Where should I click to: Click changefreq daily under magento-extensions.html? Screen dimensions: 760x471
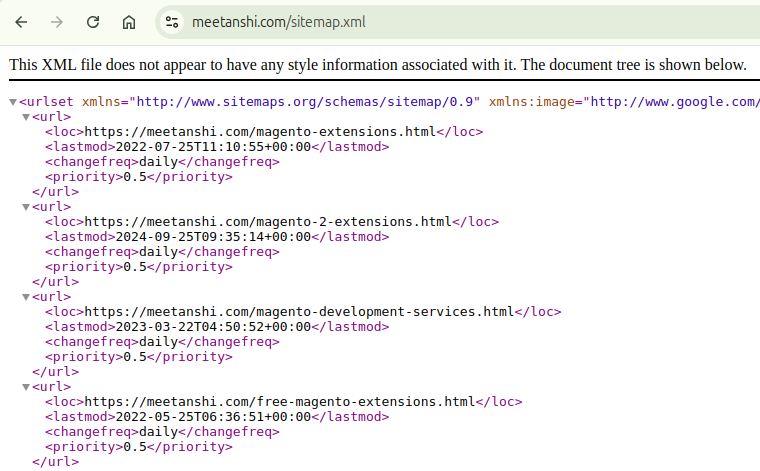point(158,162)
